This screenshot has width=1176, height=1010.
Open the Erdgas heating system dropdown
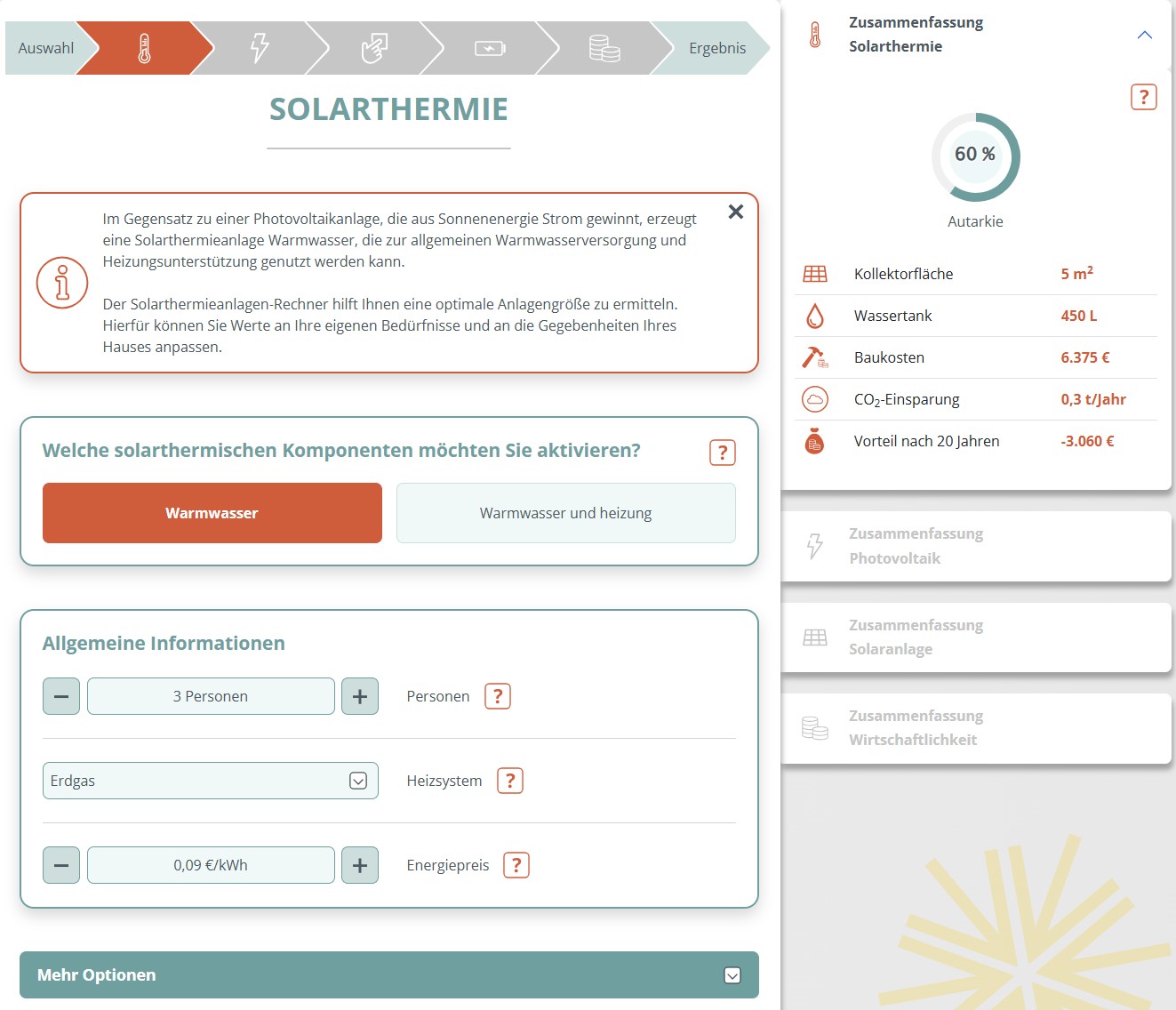click(211, 781)
